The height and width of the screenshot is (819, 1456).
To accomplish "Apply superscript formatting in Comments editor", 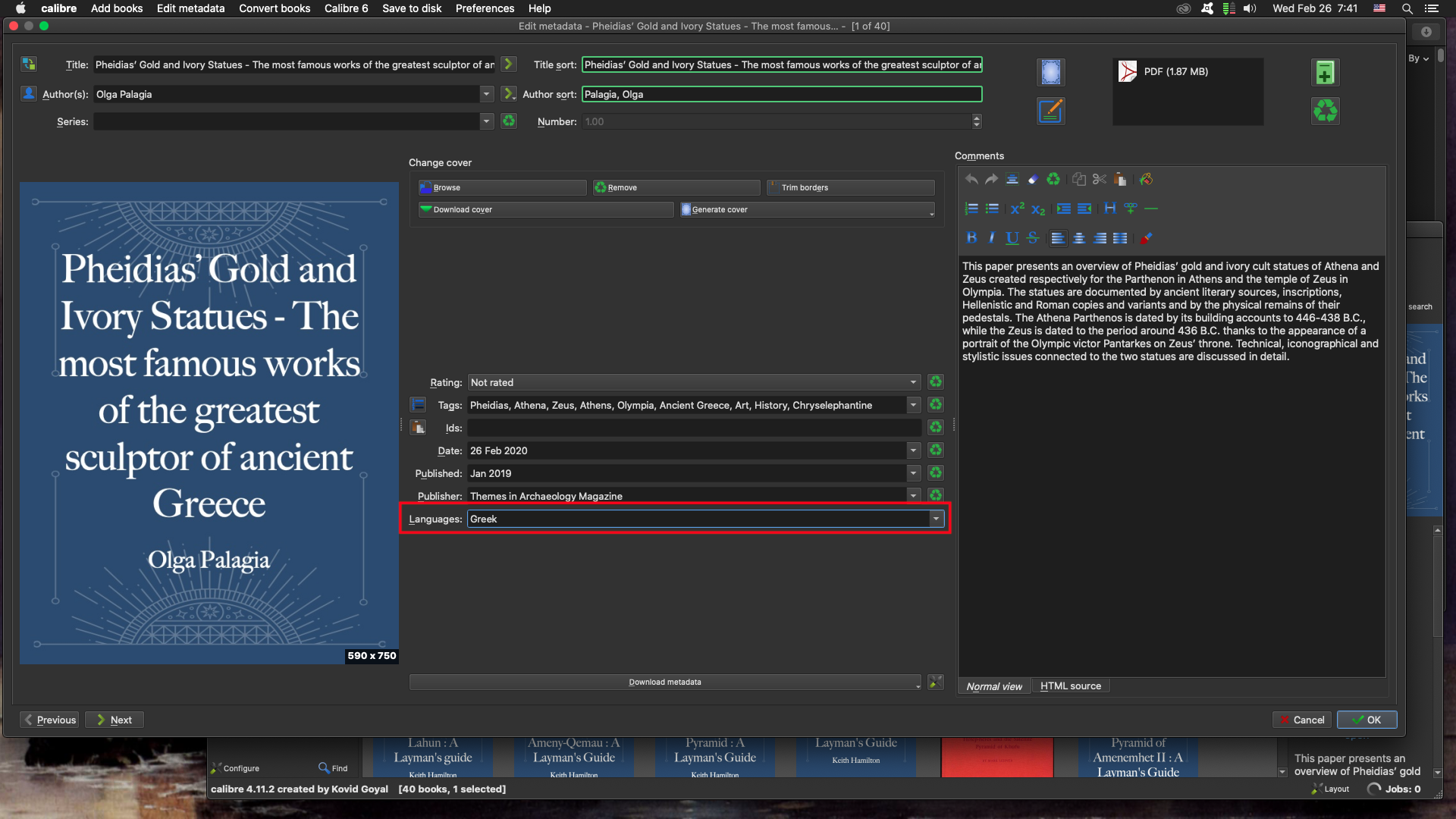I will (1017, 209).
